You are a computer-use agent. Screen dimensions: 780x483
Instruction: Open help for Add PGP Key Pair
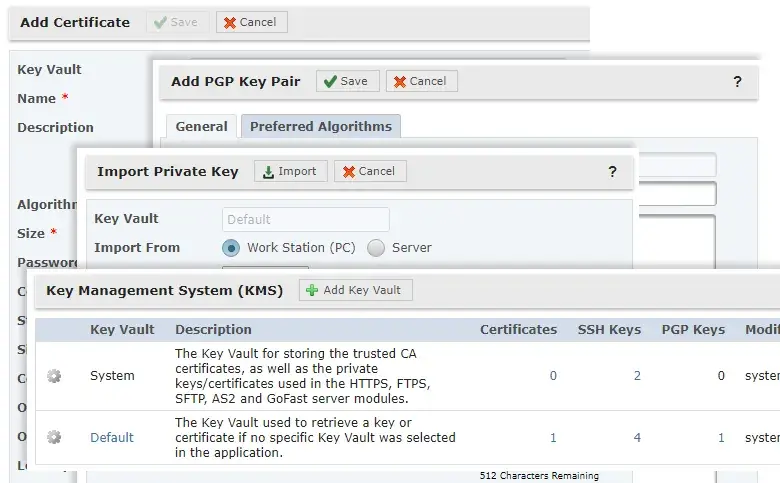coord(738,82)
